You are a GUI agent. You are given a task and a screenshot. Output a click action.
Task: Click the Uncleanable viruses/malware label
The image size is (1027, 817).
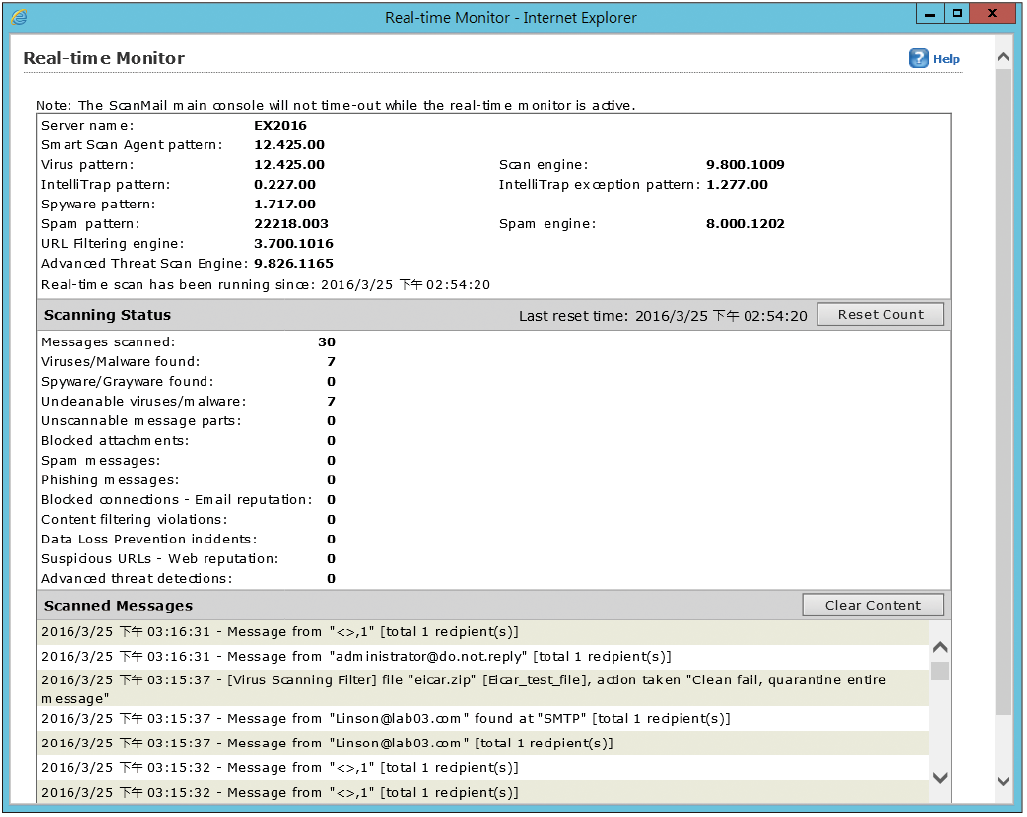143,402
